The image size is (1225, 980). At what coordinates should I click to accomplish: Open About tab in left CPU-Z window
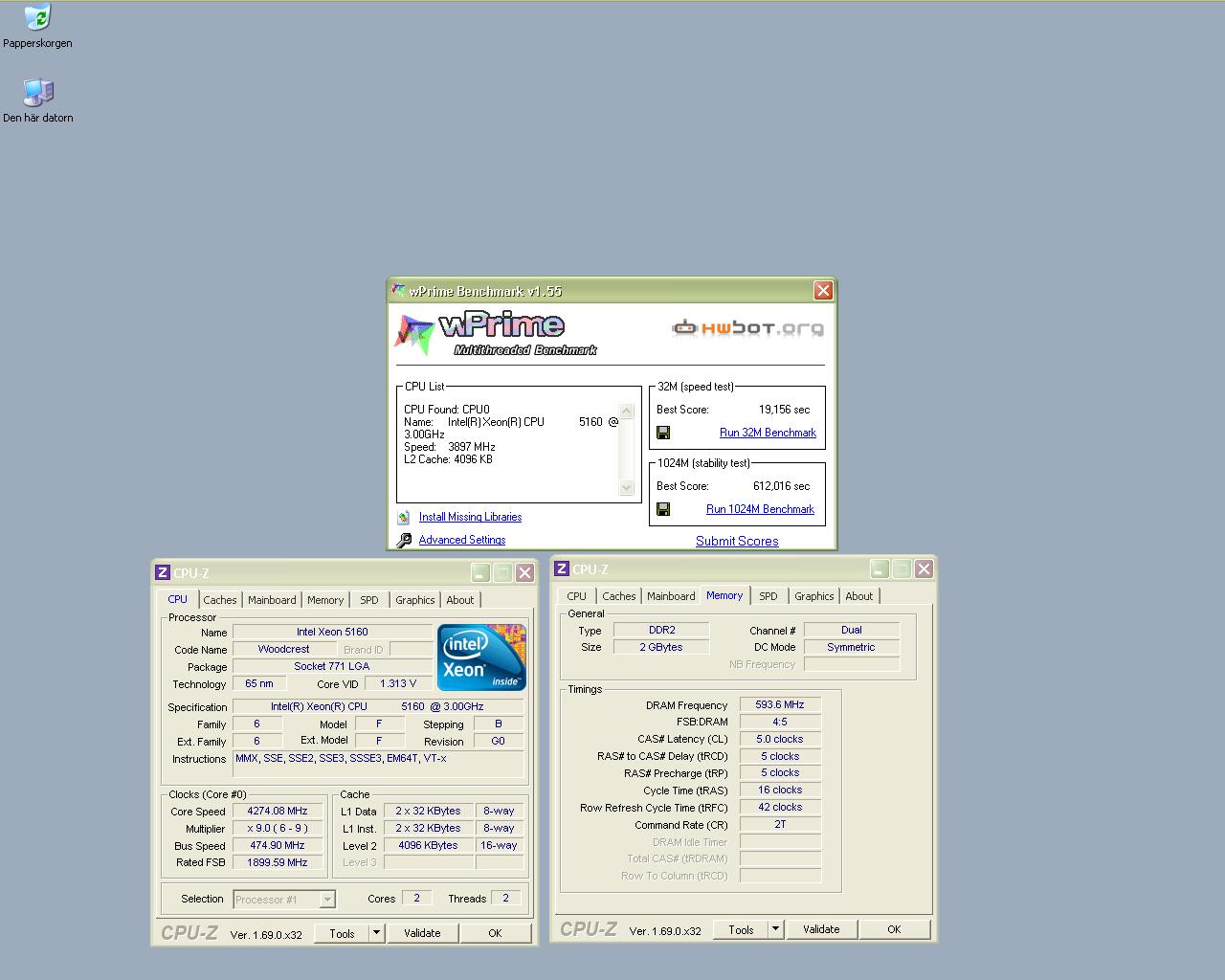460,600
